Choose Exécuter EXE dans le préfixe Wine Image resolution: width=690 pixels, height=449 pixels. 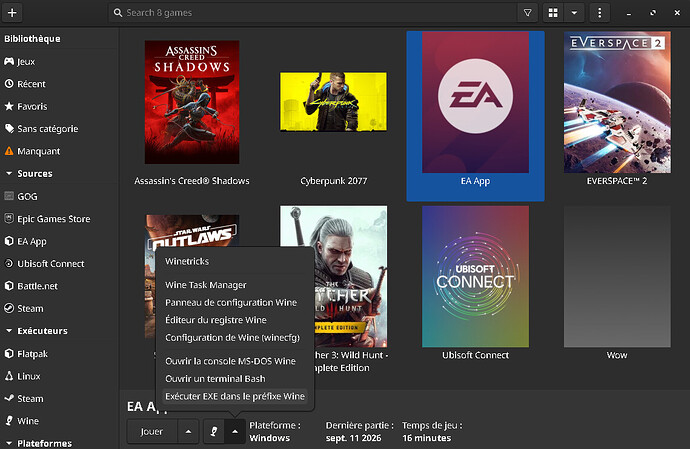(235, 397)
